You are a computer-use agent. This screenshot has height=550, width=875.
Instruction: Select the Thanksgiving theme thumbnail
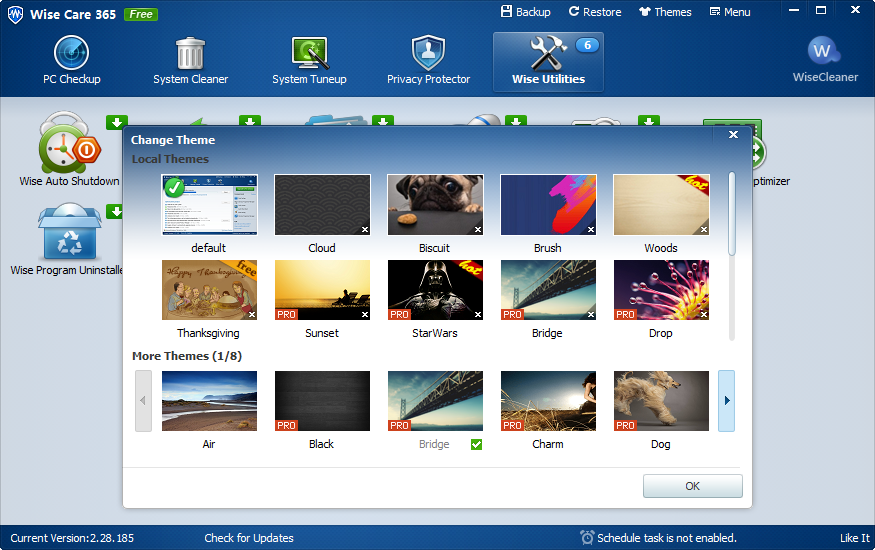point(209,290)
